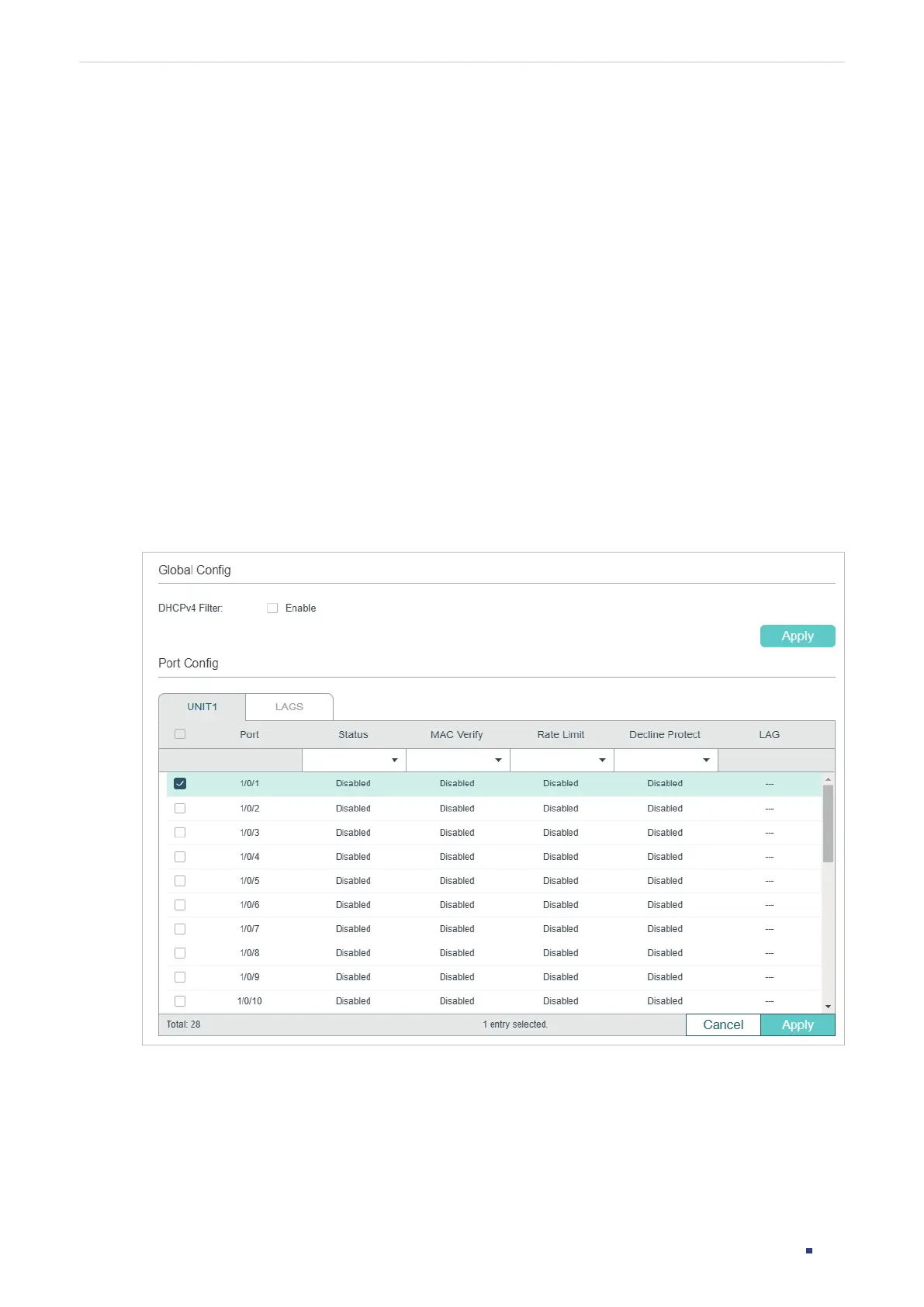Click Apply button at table bottom
Screen dimensions: 924x1307
tap(798, 1024)
